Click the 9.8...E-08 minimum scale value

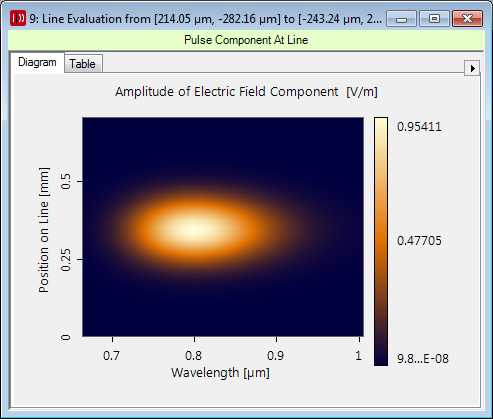click(x=423, y=359)
